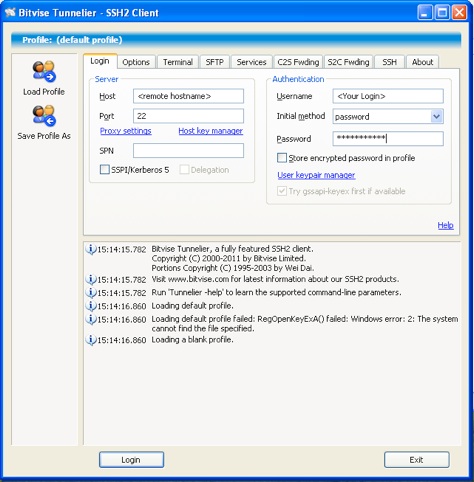
Task: Click the Login button
Action: pyautogui.click(x=131, y=460)
